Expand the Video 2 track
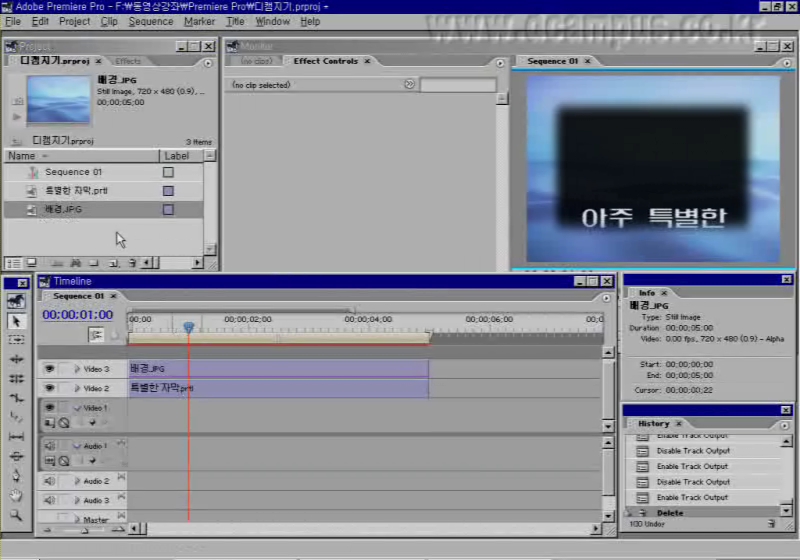Screen dimensions: 800x560 tap(77, 388)
